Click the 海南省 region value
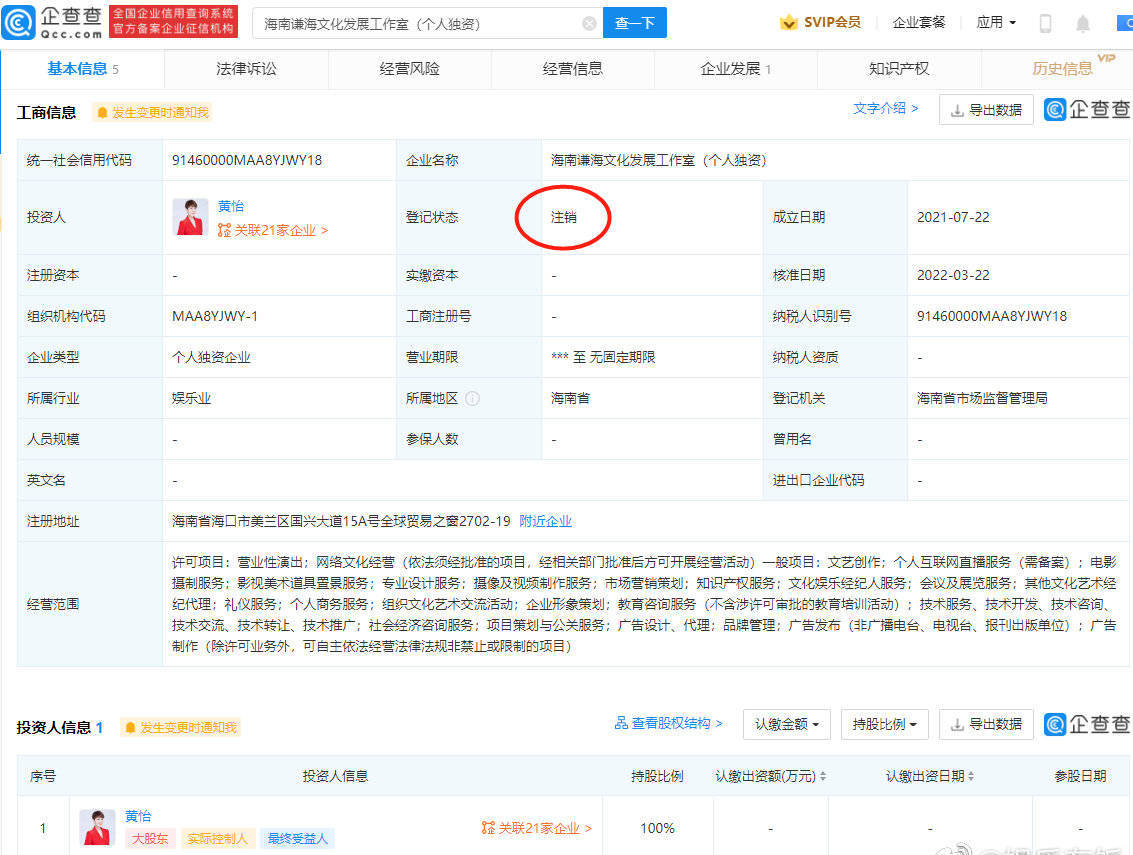Viewport: 1133px width, 855px height. [570, 398]
